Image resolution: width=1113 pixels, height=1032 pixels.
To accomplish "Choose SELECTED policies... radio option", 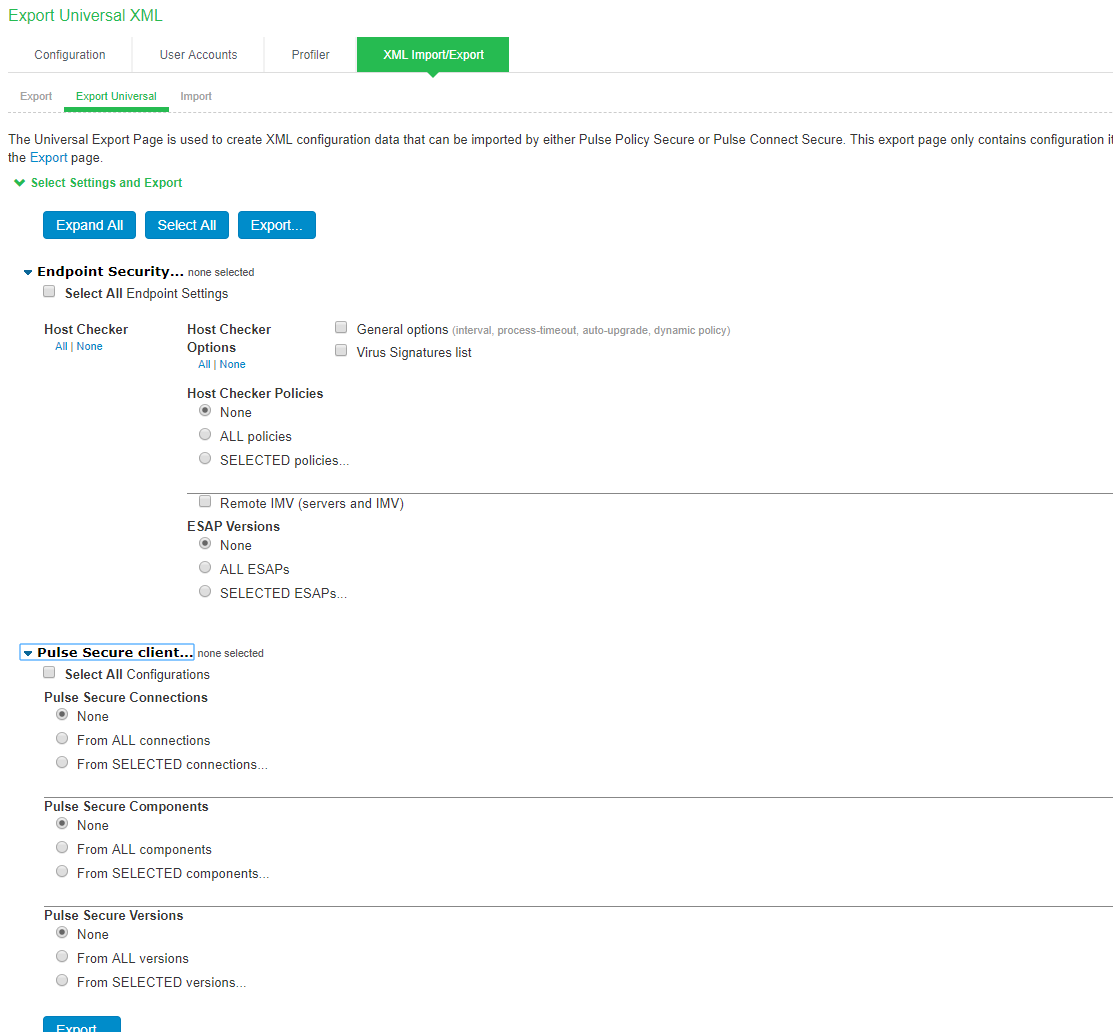I will point(205,459).
